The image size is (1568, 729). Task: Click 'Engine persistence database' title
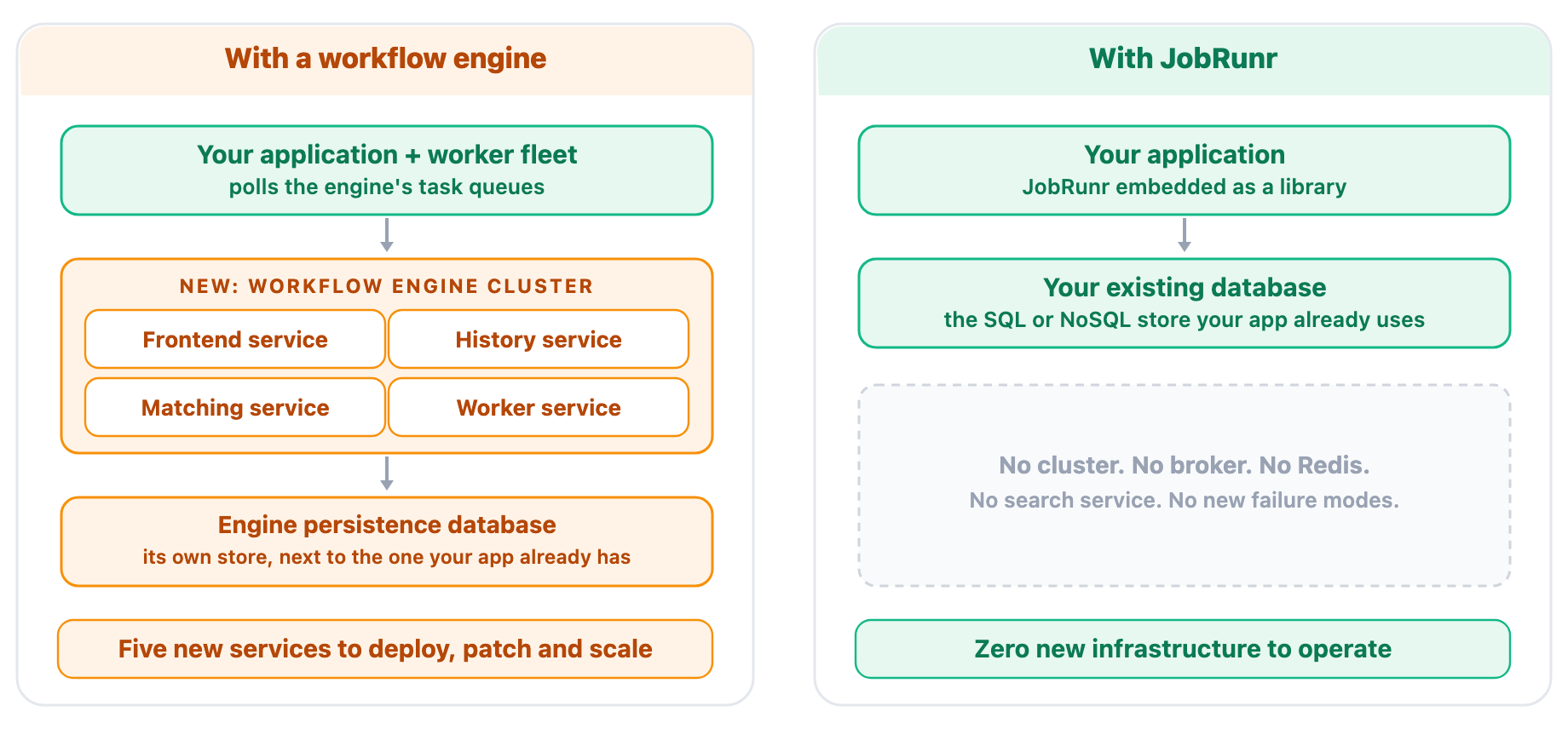tap(387, 525)
